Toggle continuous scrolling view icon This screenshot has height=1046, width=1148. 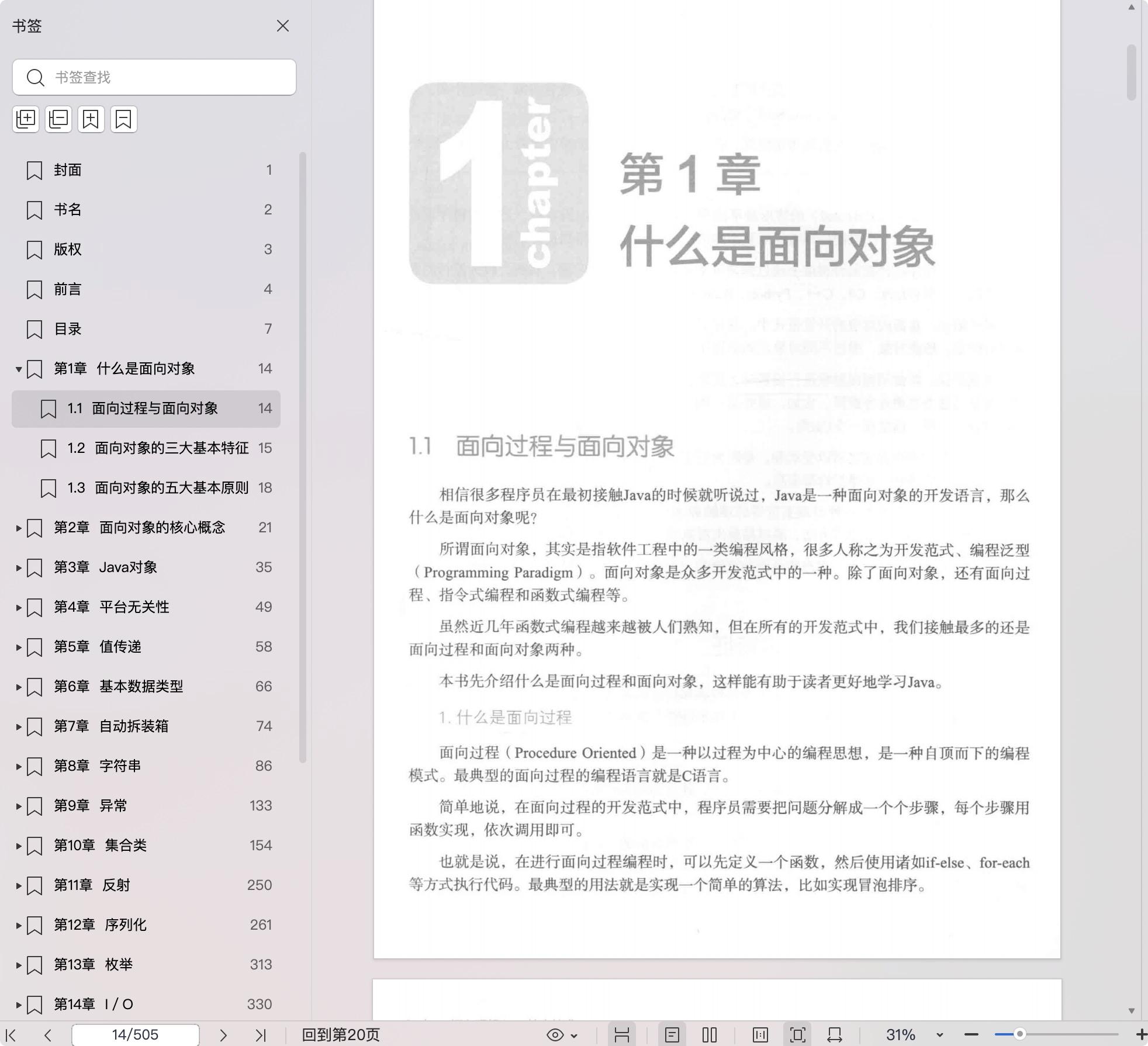tap(622, 1035)
